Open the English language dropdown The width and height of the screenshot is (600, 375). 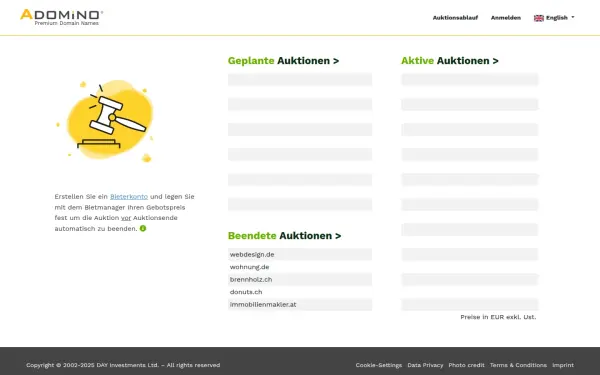(554, 18)
